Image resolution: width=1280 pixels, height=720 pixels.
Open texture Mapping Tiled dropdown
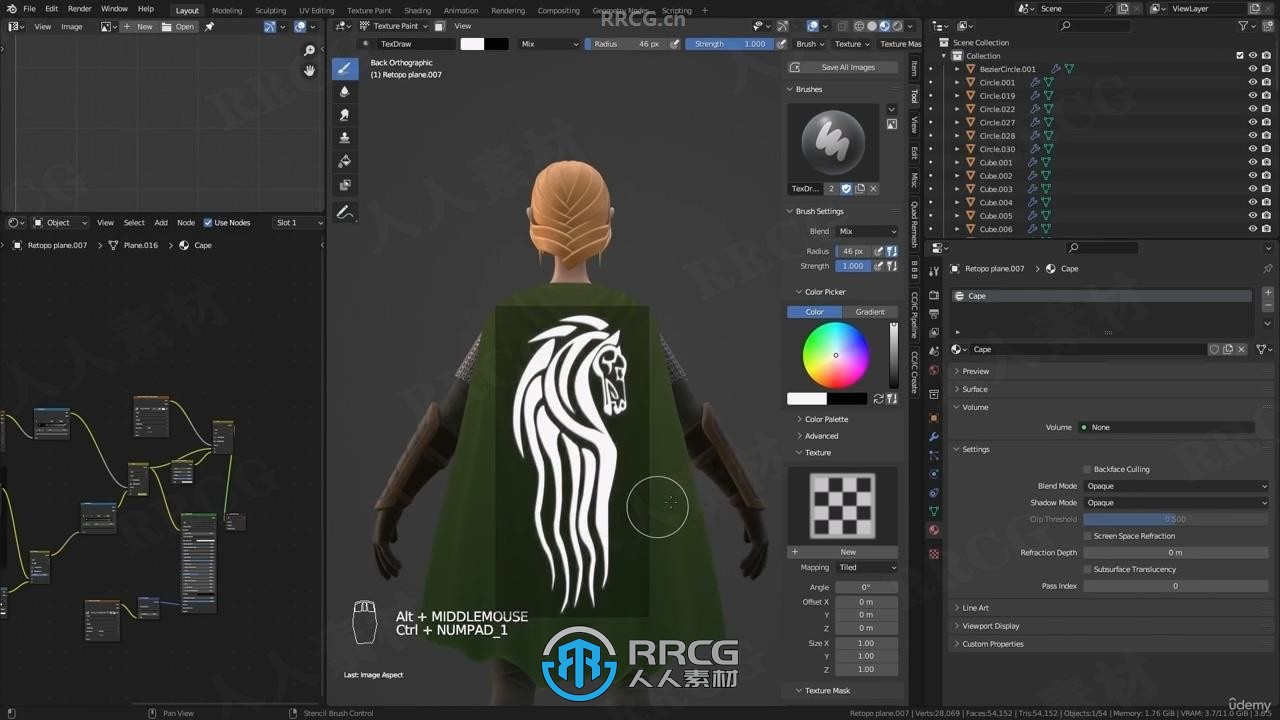pyautogui.click(x=866, y=567)
